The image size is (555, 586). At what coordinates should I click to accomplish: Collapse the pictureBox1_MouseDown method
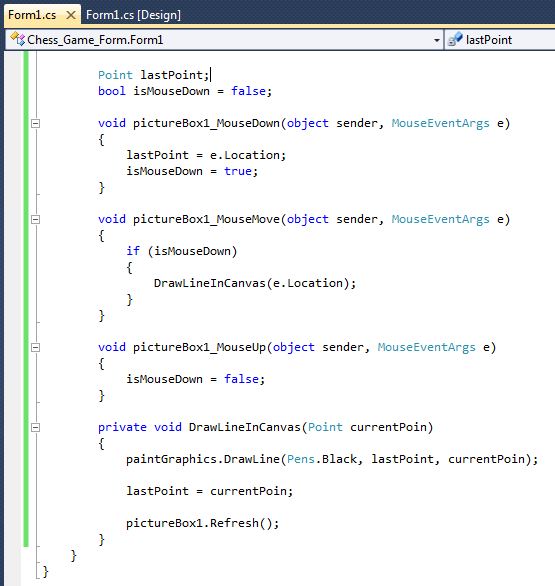coord(36,123)
